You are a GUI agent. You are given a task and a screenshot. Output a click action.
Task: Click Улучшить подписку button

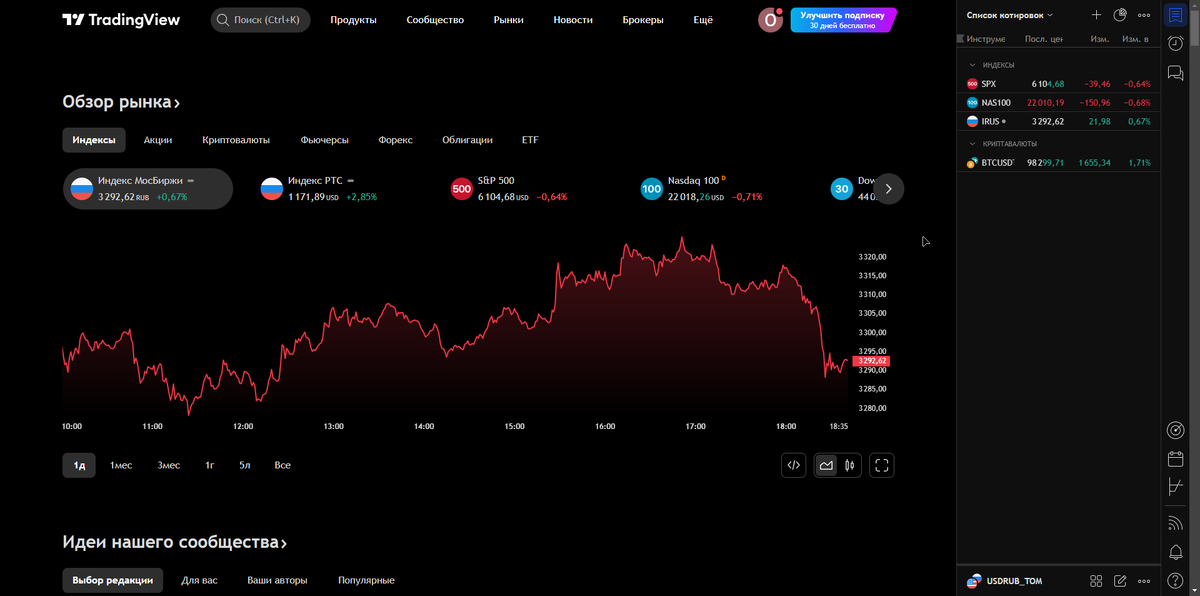(843, 20)
